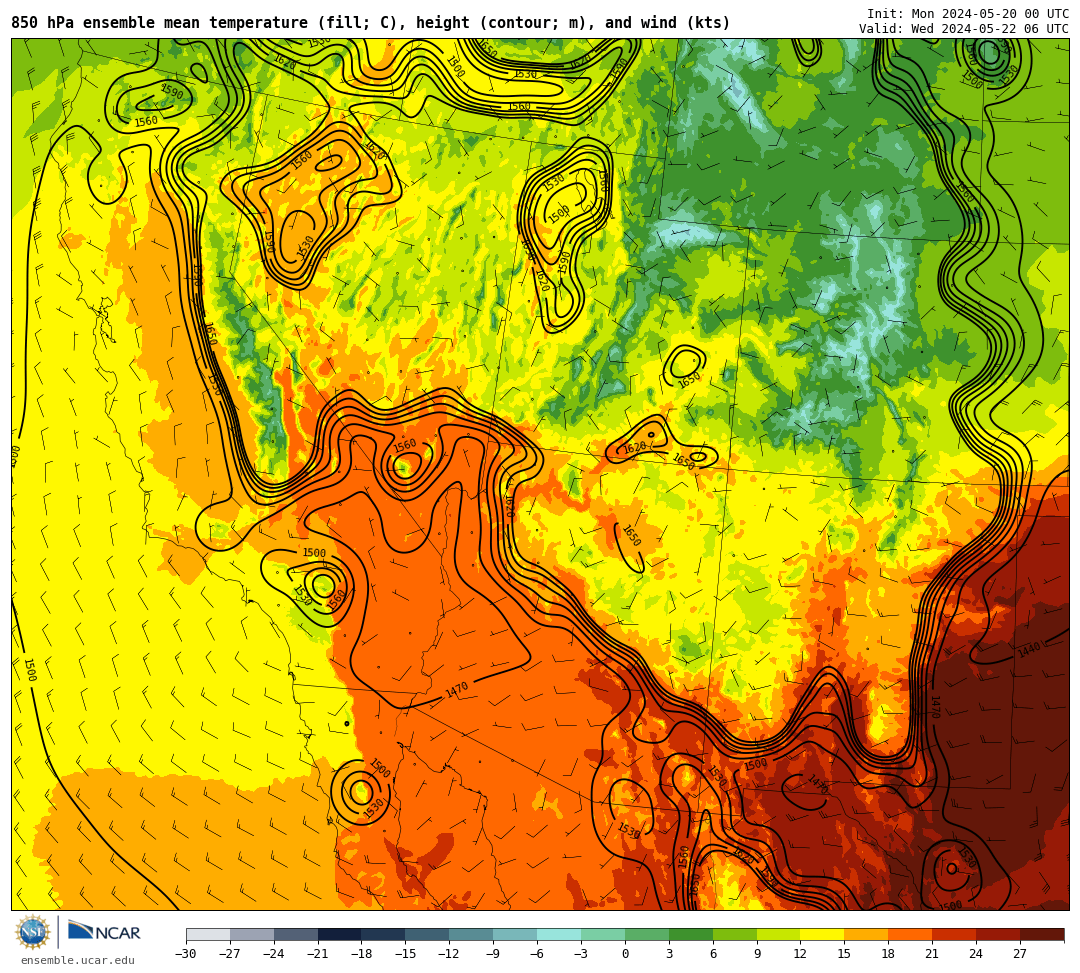The width and height of the screenshot is (1080, 973).
Task: Pick the colorbar swatch between -3 and 0
Action: point(603,934)
